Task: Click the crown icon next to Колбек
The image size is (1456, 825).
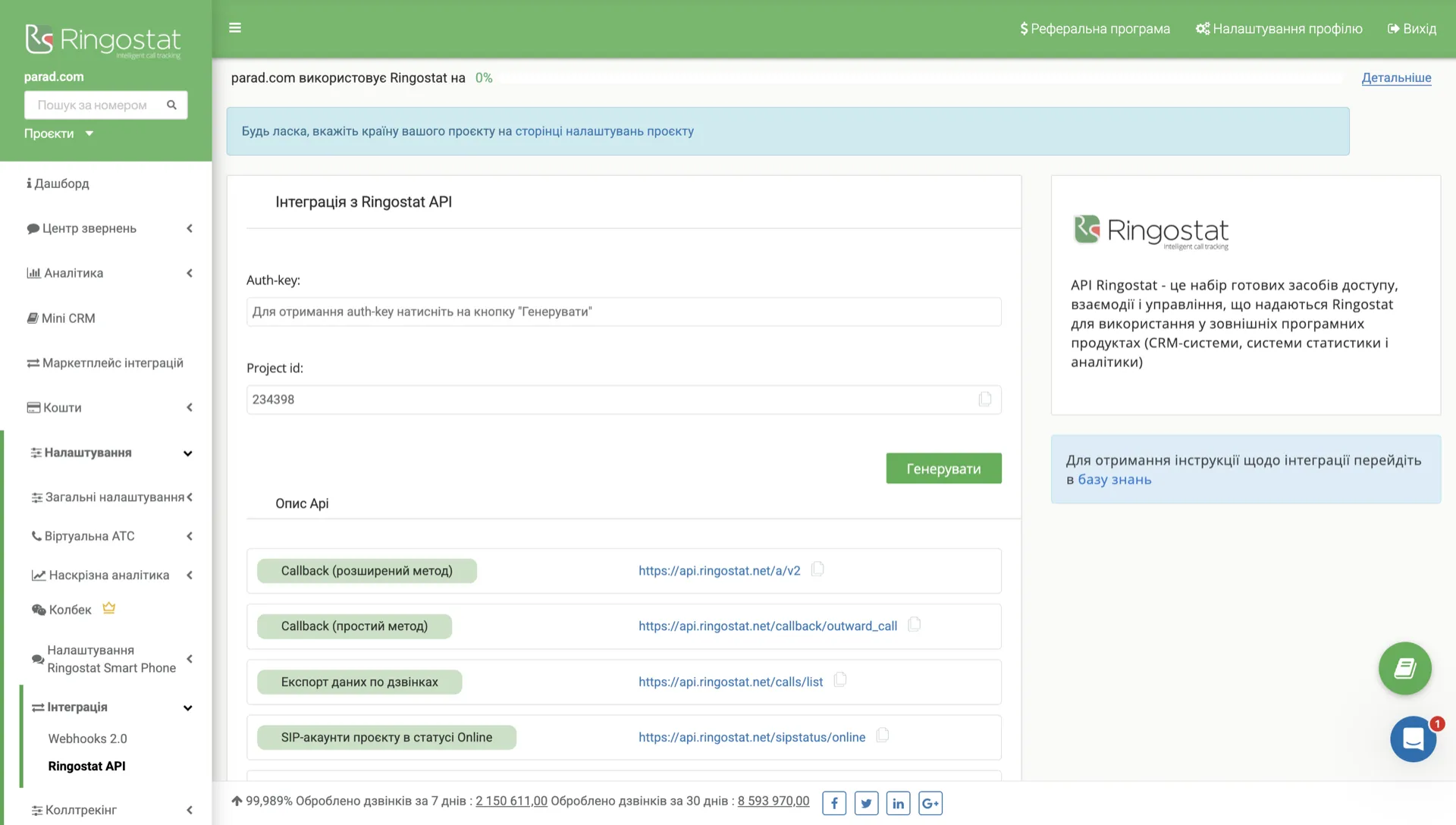Action: click(109, 608)
